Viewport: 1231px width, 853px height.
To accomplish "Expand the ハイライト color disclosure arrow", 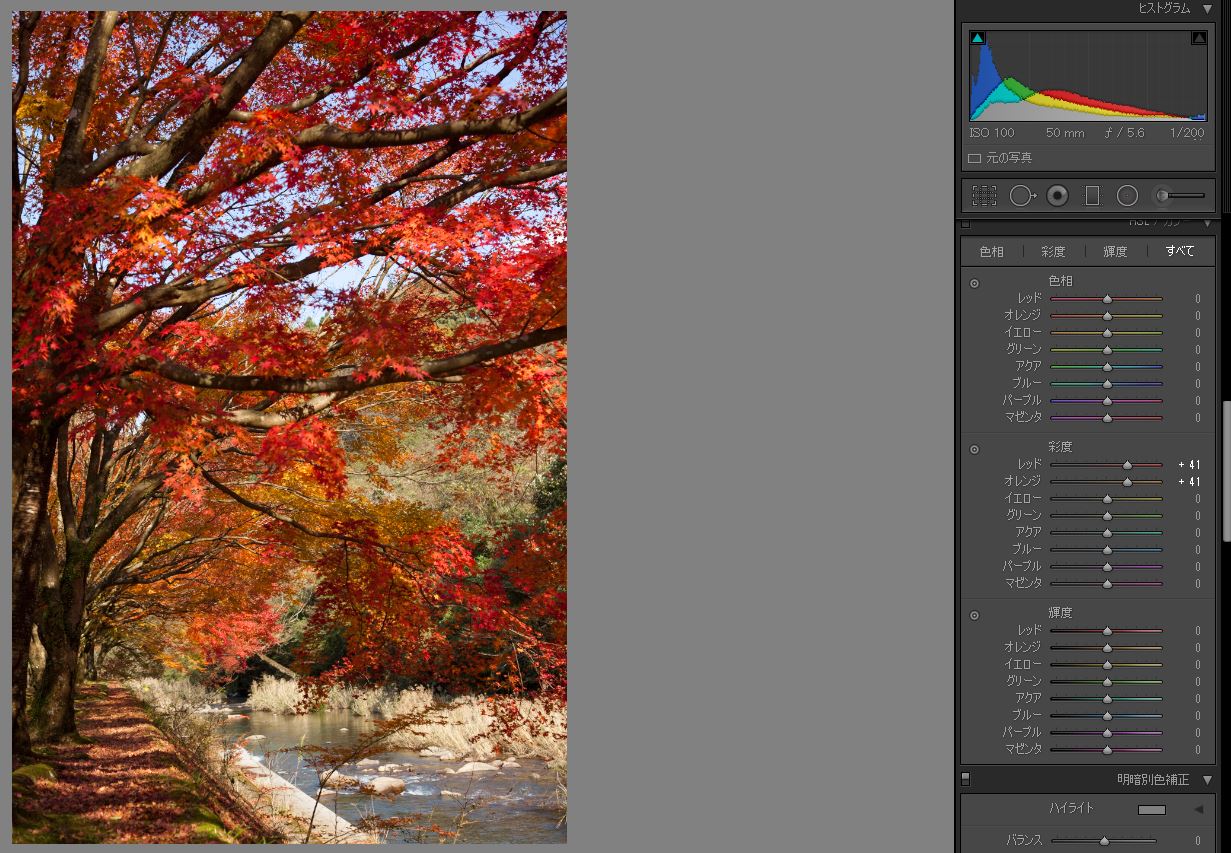I will (x=1198, y=809).
